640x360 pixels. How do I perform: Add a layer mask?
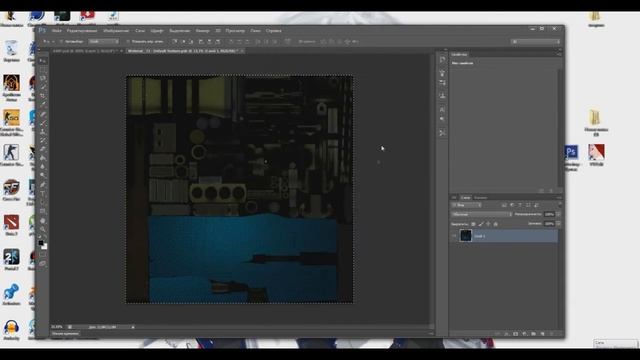click(515, 334)
